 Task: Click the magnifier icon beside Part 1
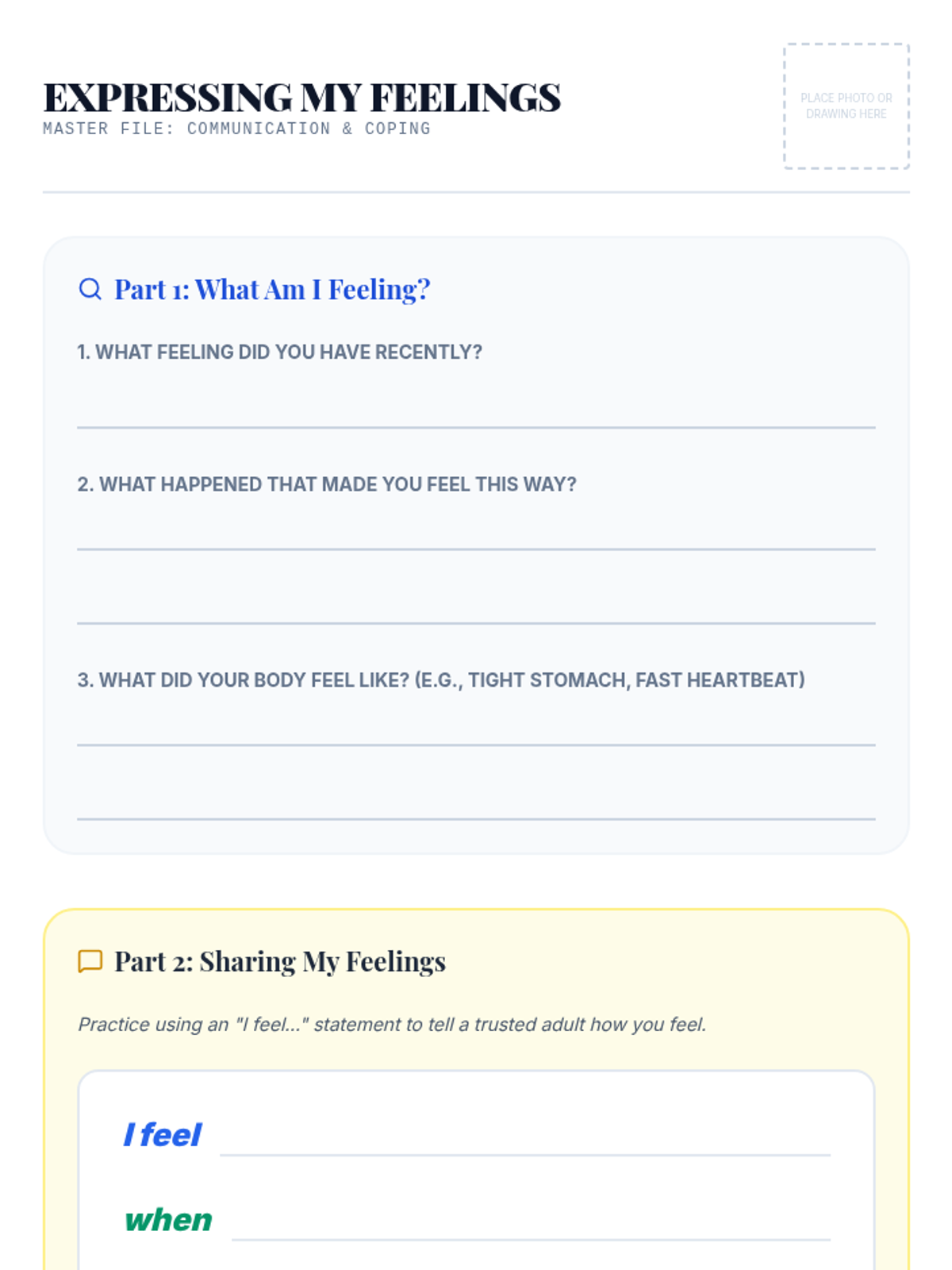click(x=90, y=289)
